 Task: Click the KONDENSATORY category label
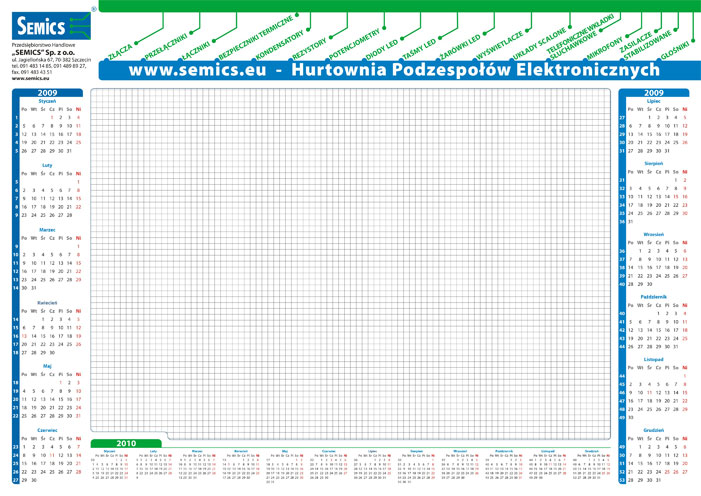[280, 45]
